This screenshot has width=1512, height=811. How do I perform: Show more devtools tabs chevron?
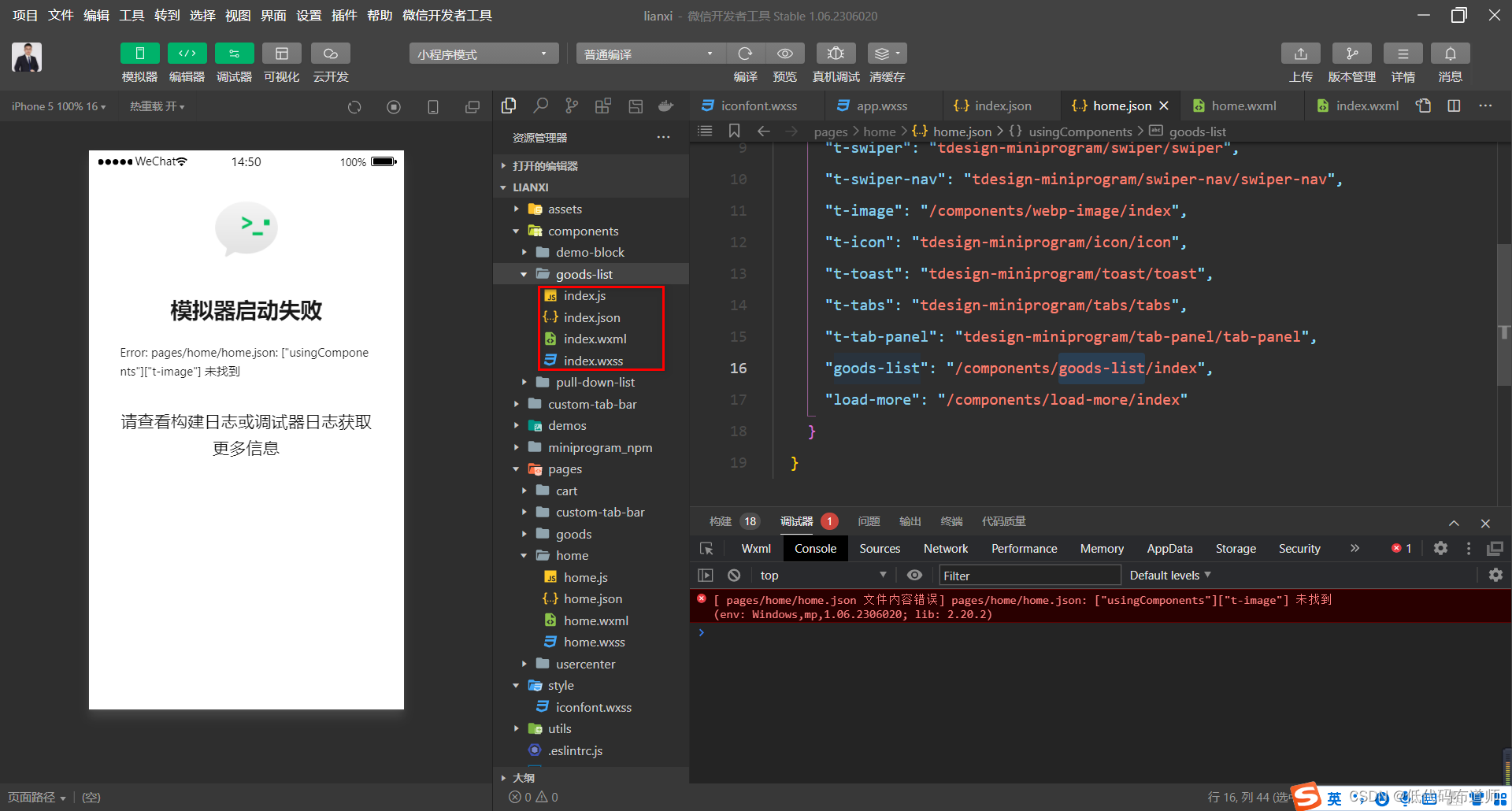tap(1354, 549)
